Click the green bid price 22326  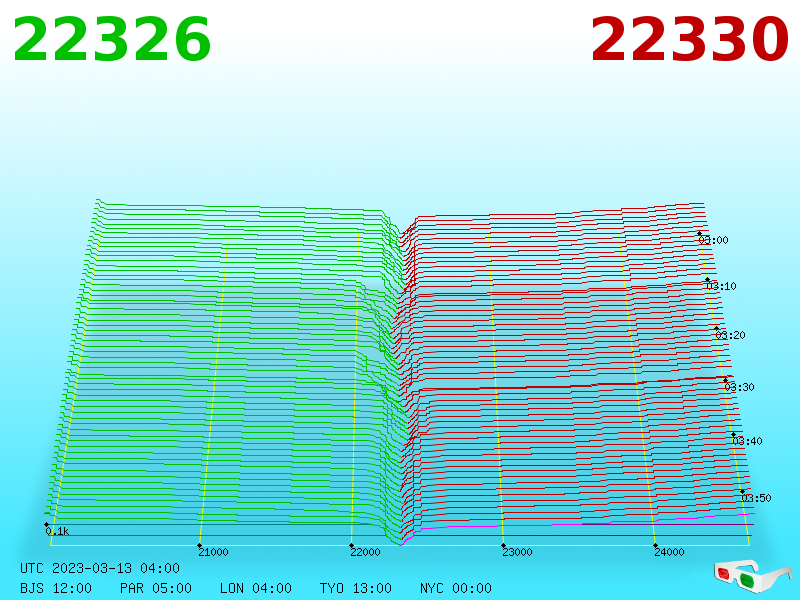click(112, 39)
